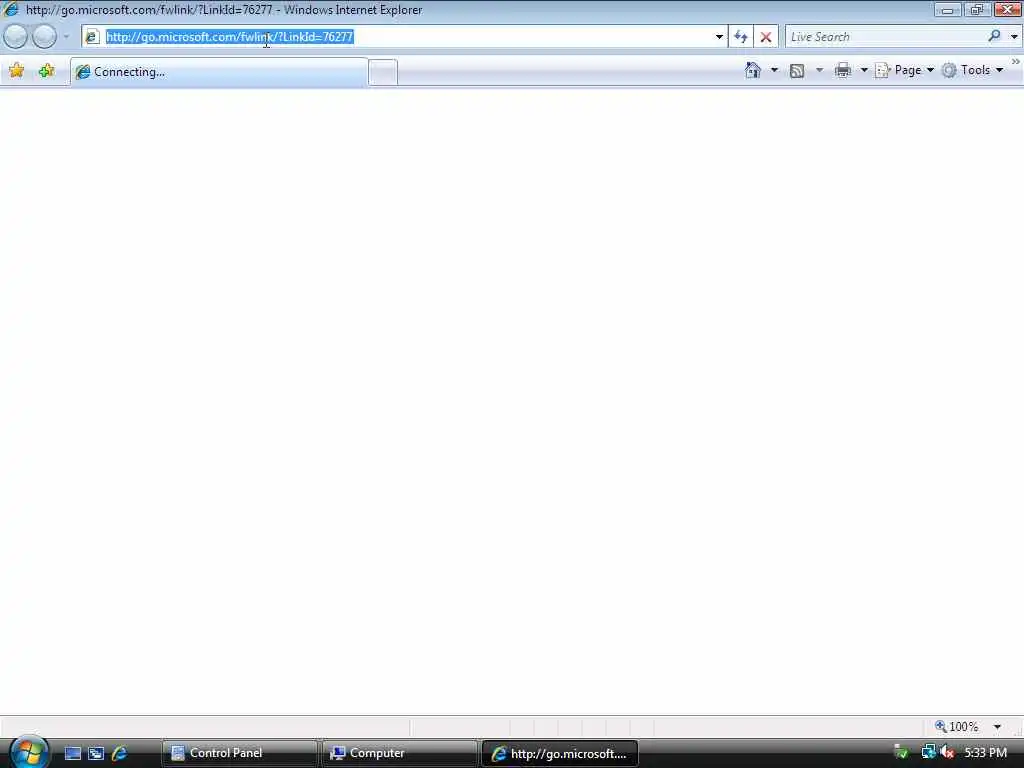Expand the Print dropdown arrow

[x=863, y=70]
